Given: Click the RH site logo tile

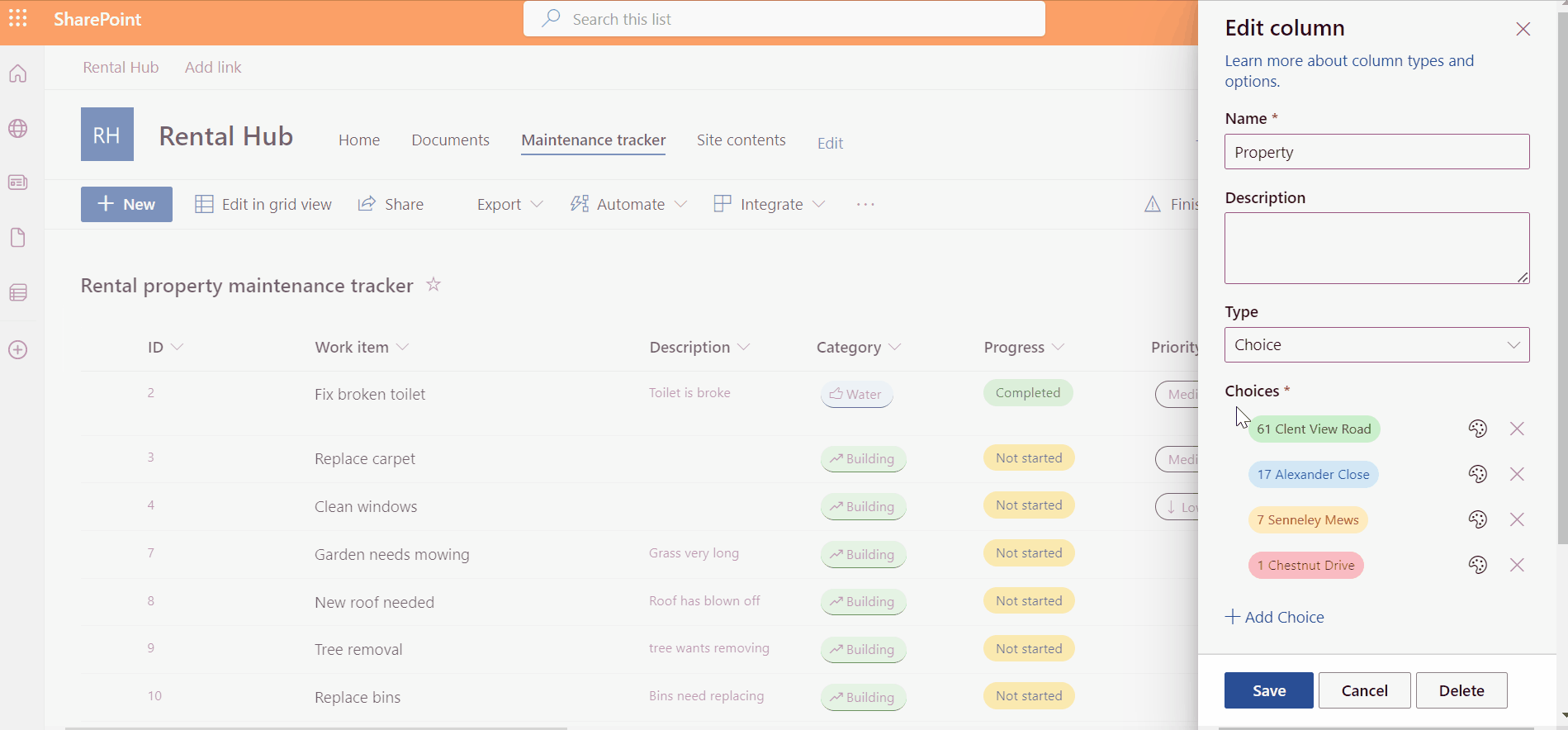Looking at the screenshot, I should click(x=107, y=134).
